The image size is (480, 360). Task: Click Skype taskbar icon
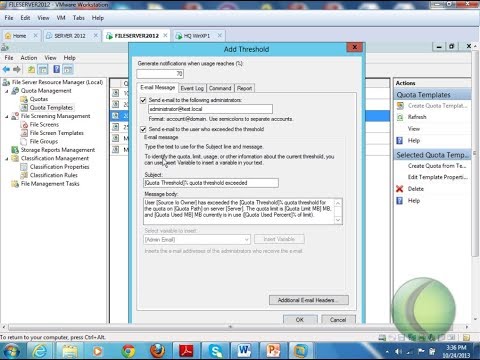point(216,351)
